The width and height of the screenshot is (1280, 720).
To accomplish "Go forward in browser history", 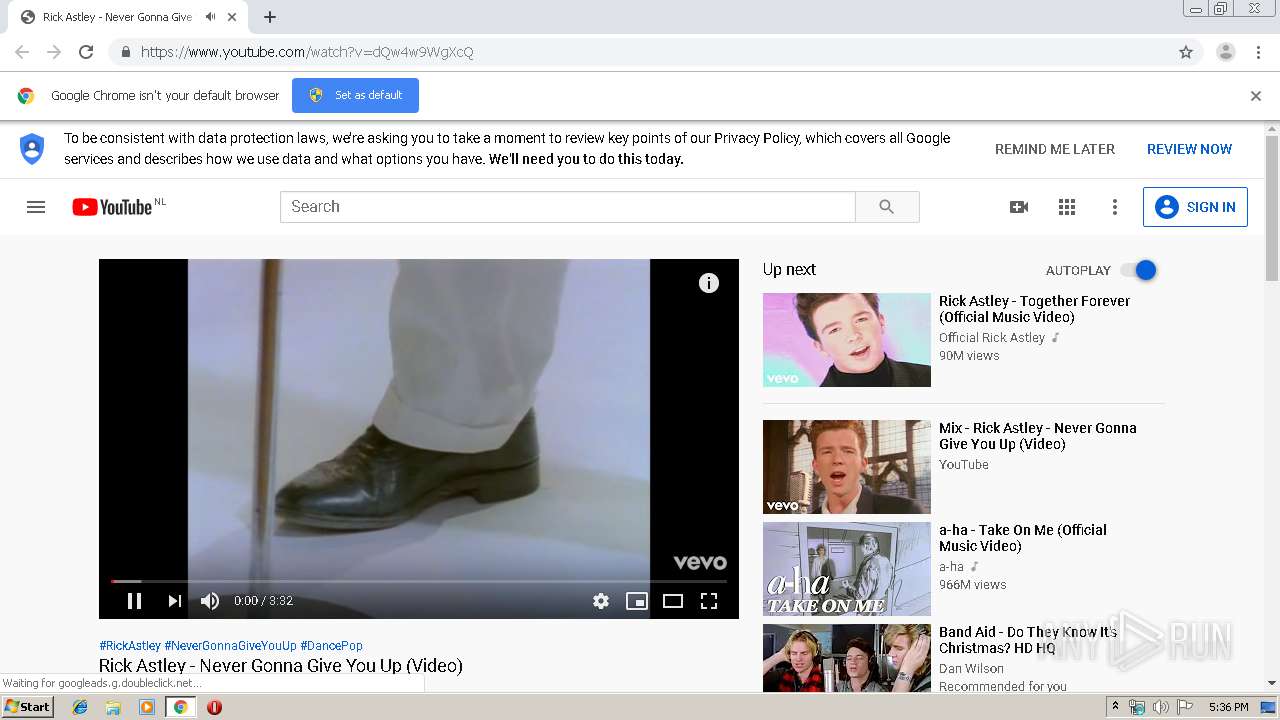I will (54, 52).
